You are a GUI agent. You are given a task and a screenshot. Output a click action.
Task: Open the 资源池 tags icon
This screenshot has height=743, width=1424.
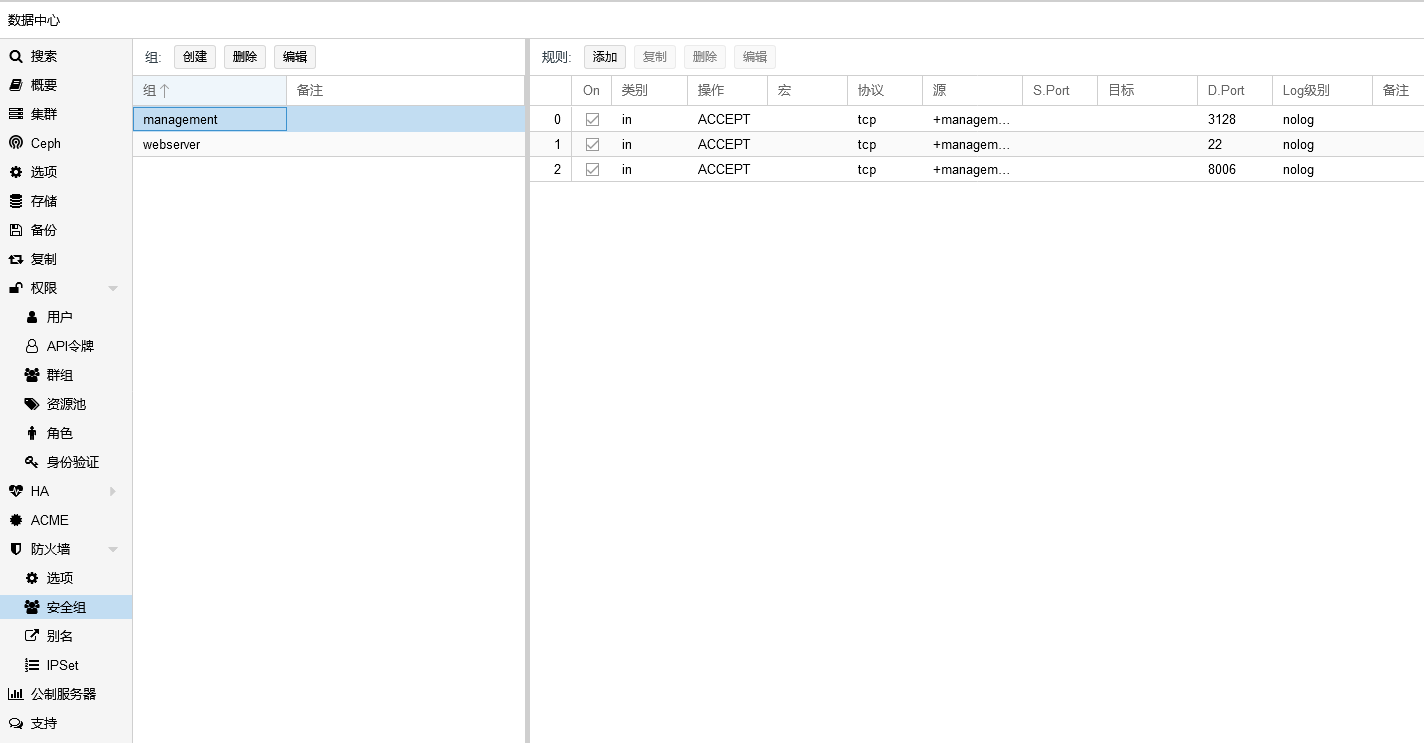[x=32, y=404]
